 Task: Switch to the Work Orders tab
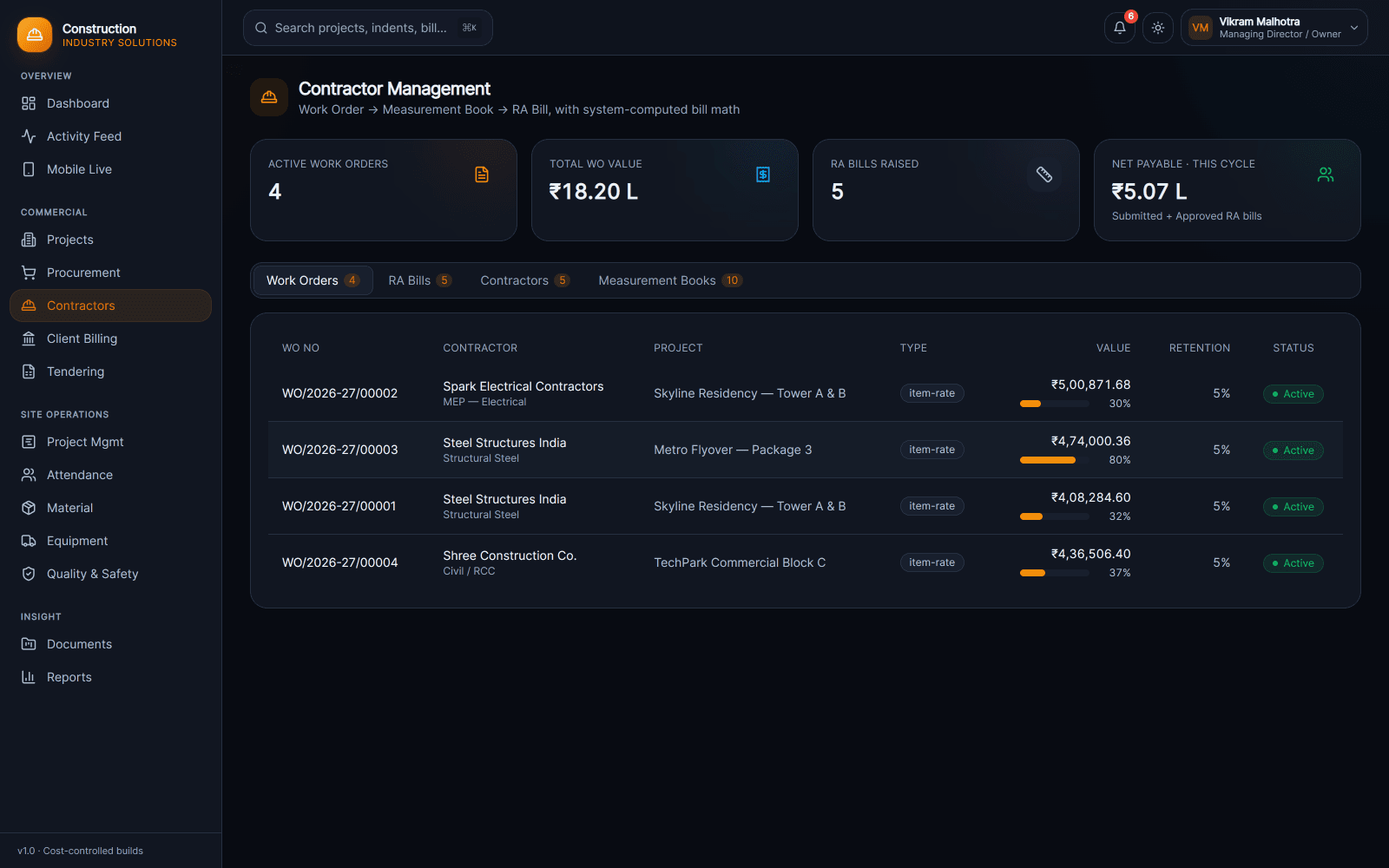coord(313,280)
